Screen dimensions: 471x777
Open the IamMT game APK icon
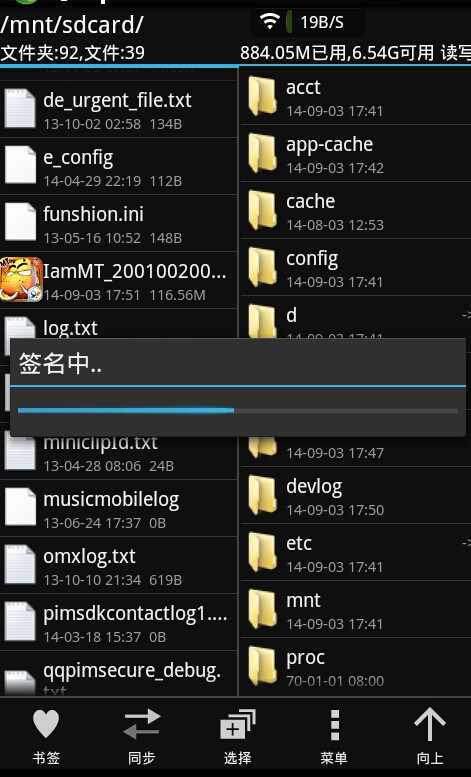[21, 279]
